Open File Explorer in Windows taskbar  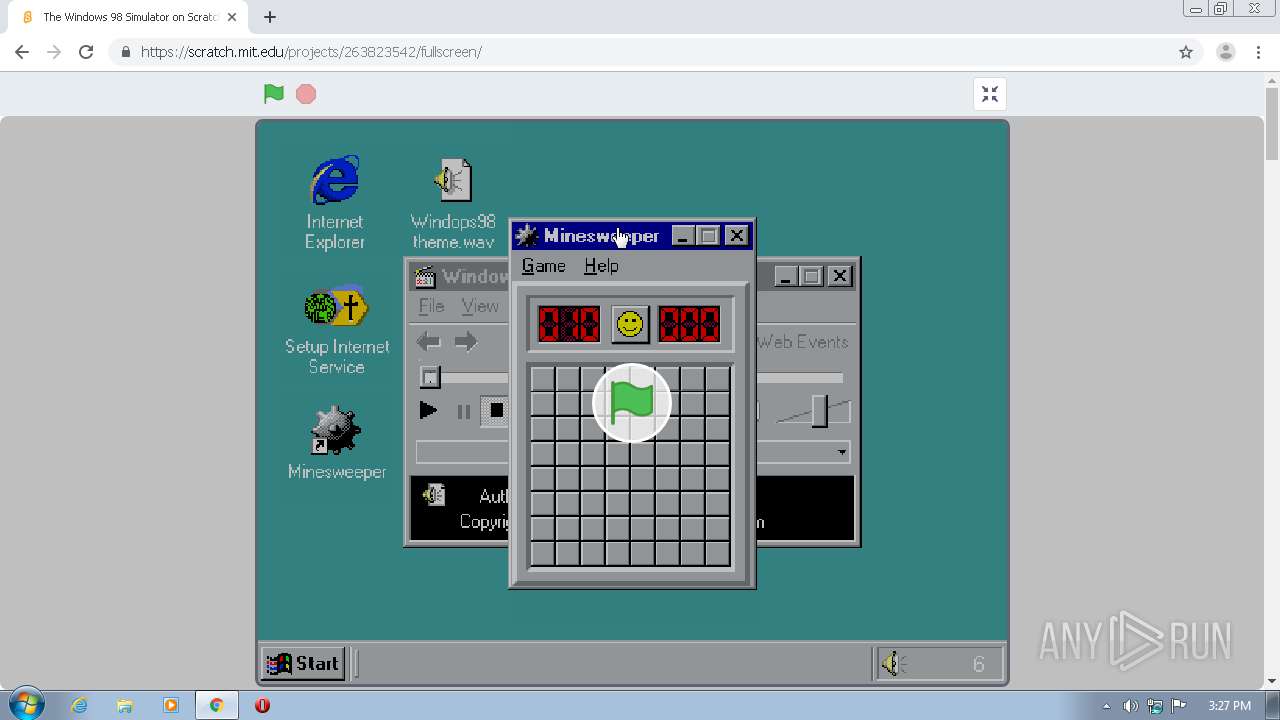click(x=125, y=705)
